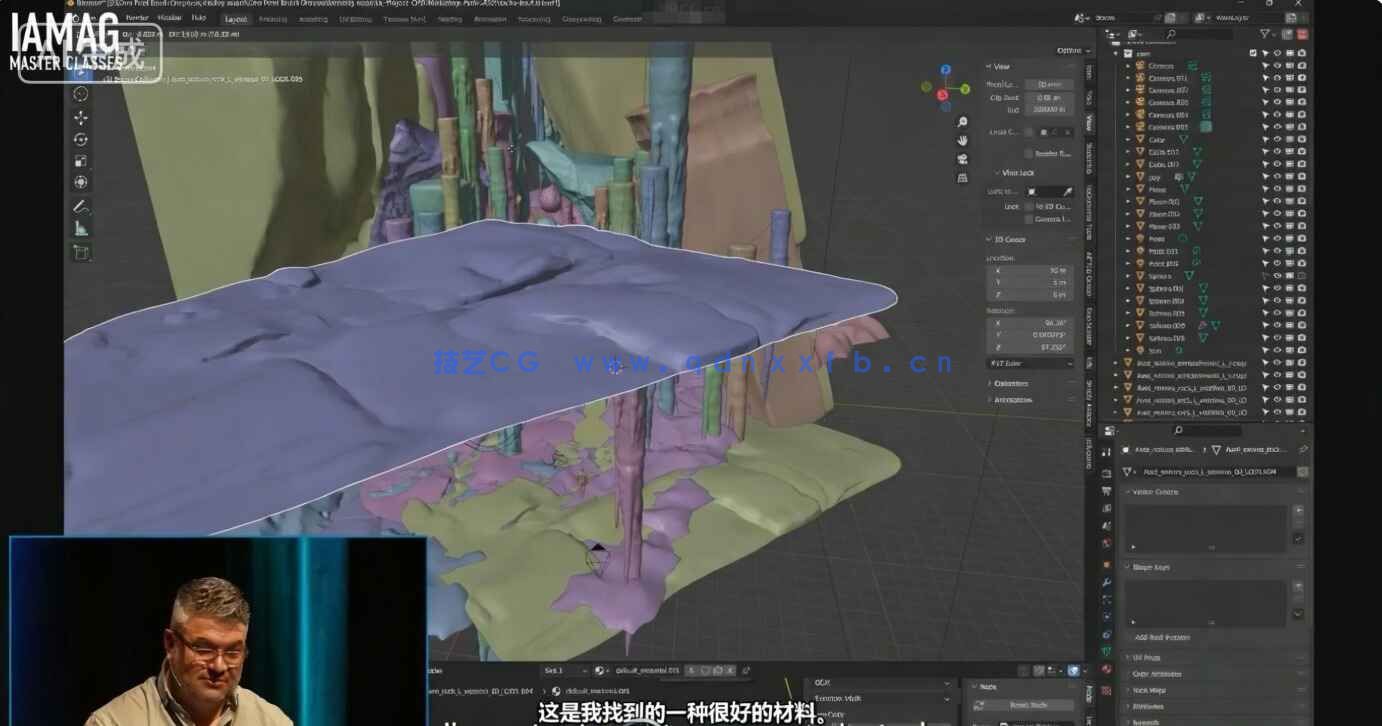Image resolution: width=1382 pixels, height=726 pixels.
Task: Expand the Collections panel in the sidebar
Action: [1011, 383]
